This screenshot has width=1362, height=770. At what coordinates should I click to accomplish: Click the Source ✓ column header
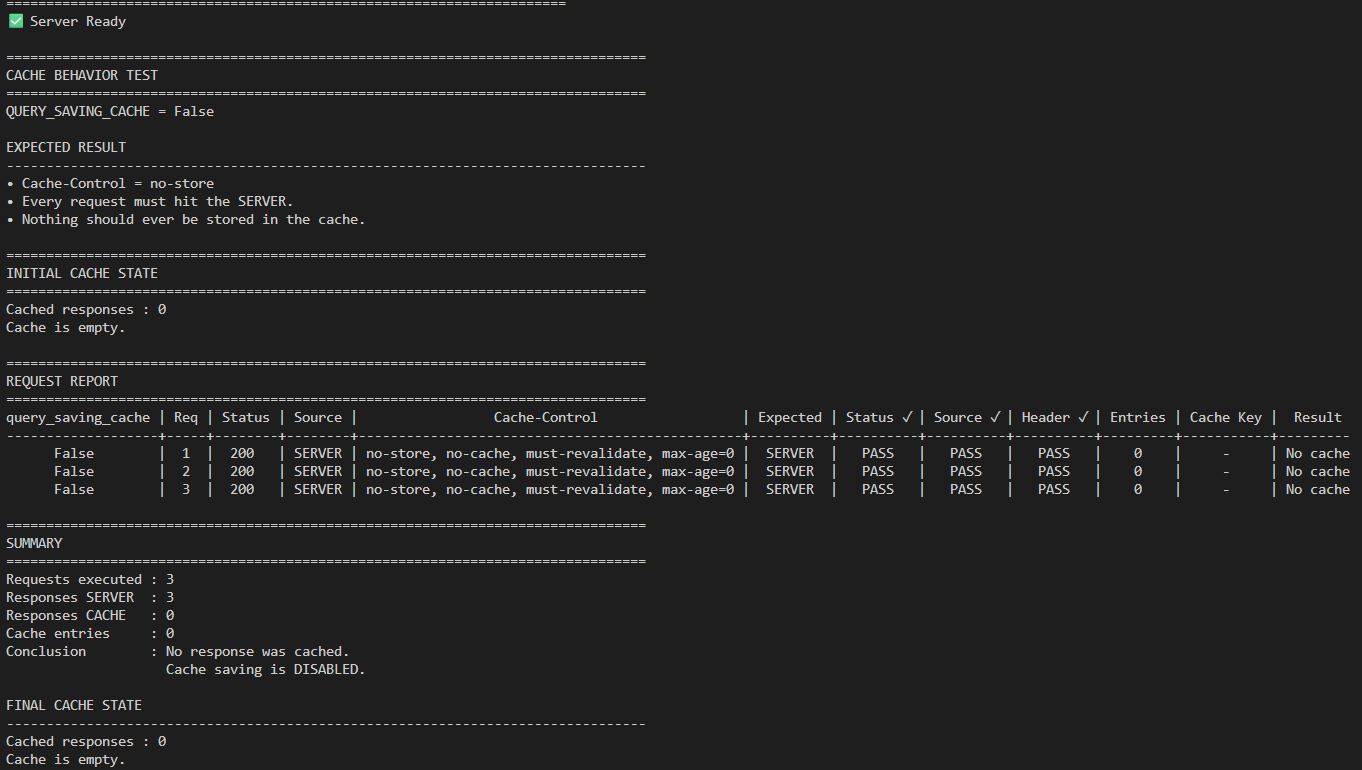coord(966,417)
